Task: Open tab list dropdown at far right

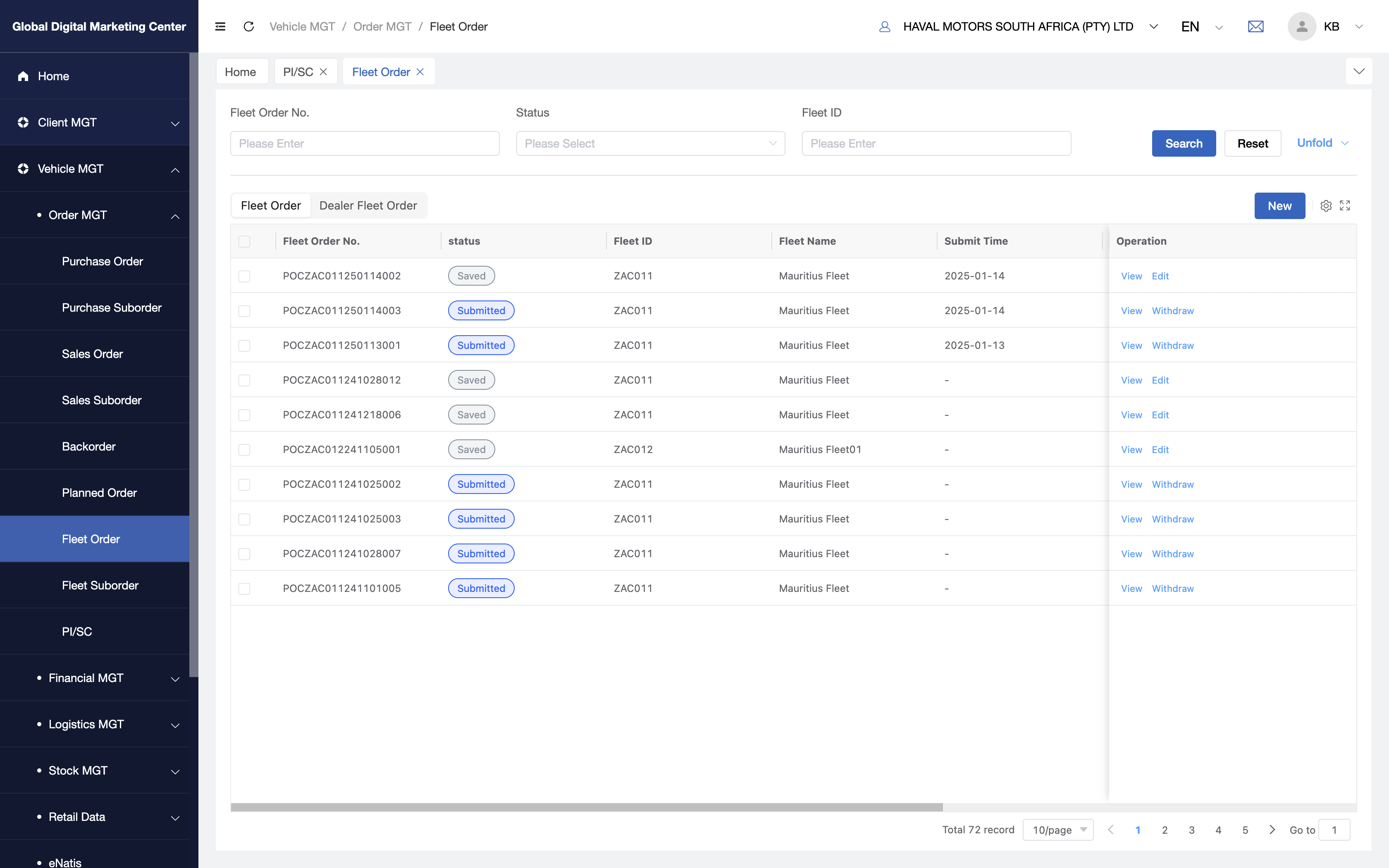Action: (x=1358, y=71)
